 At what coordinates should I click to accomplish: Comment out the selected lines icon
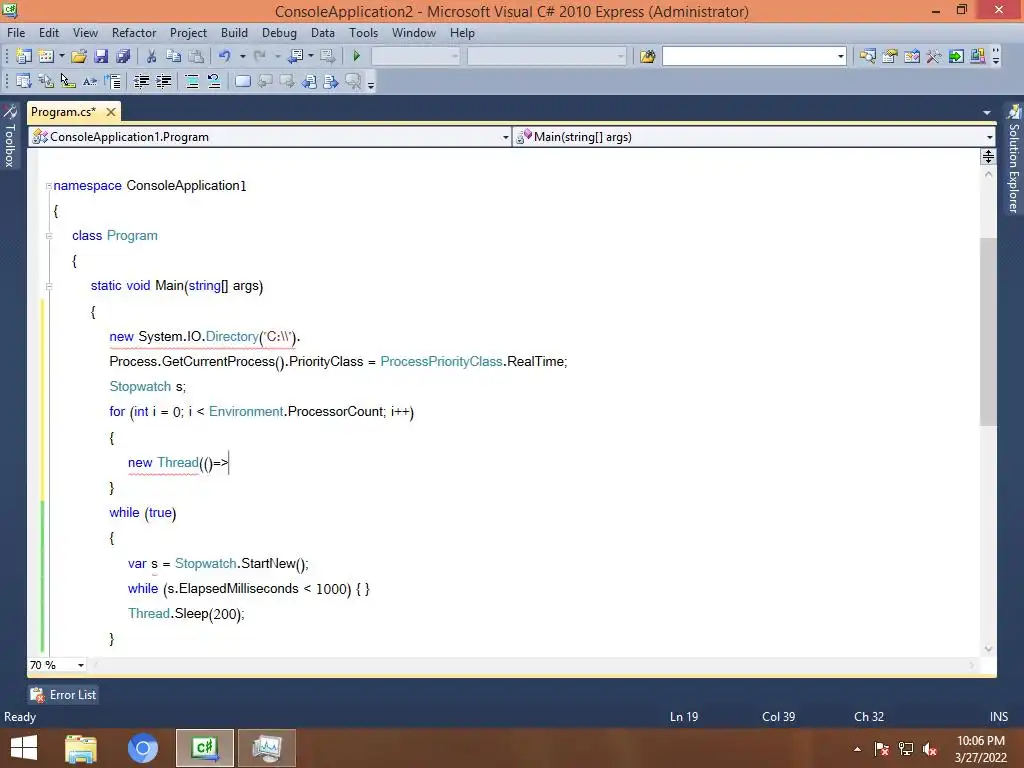(192, 81)
